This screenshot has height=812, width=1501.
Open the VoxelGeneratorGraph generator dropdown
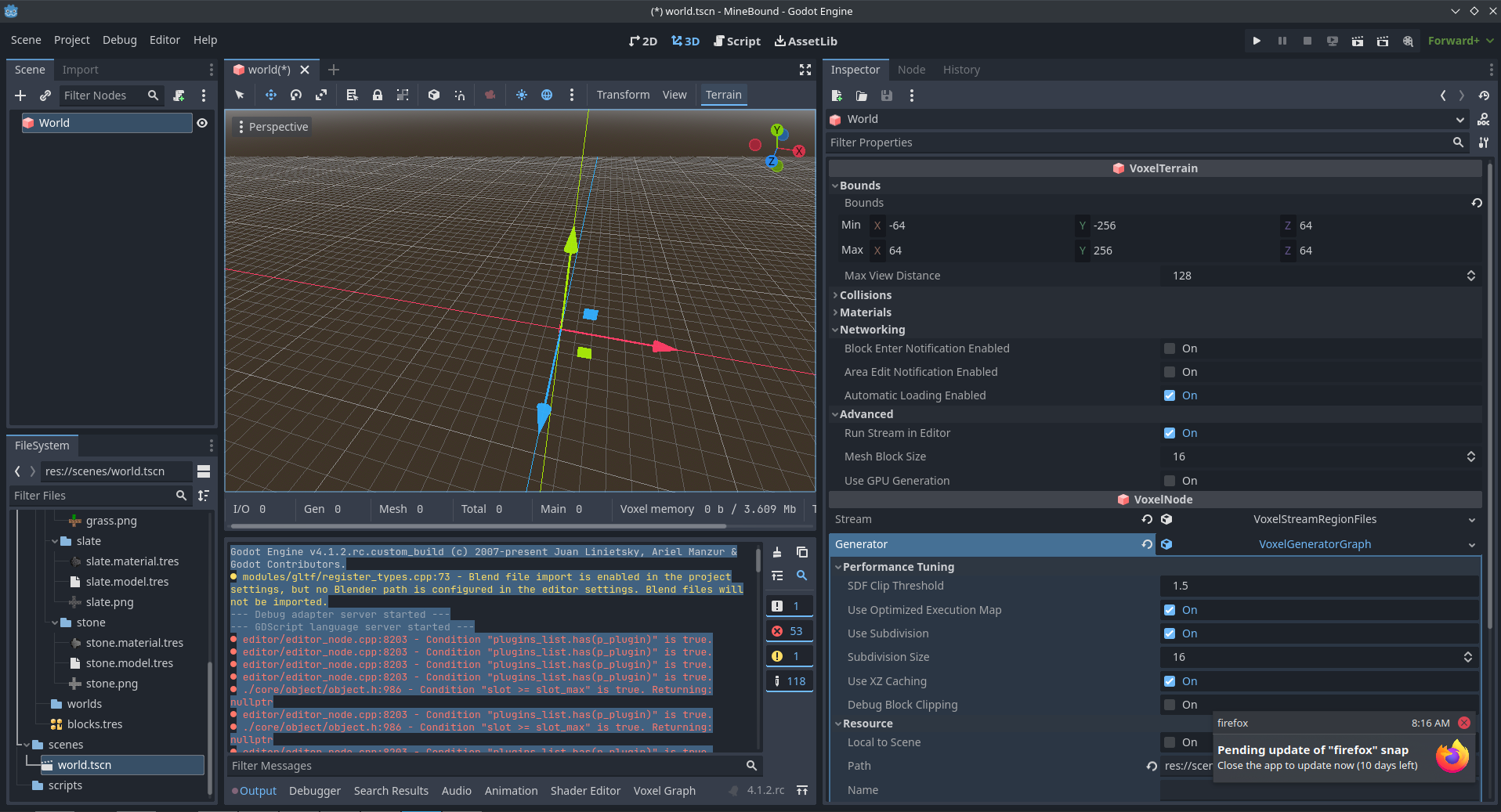(x=1472, y=544)
